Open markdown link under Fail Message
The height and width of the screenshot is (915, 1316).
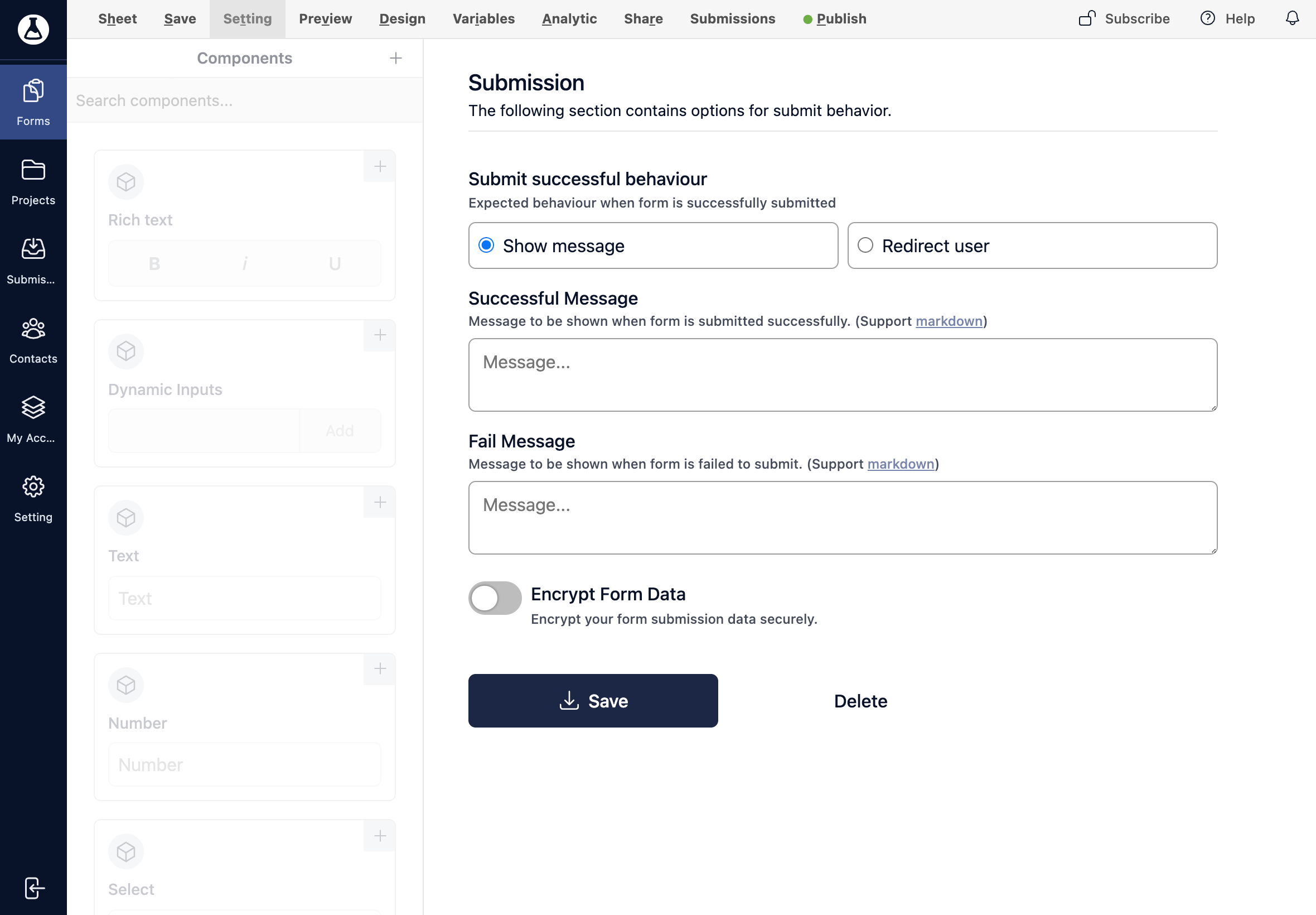tap(901, 464)
